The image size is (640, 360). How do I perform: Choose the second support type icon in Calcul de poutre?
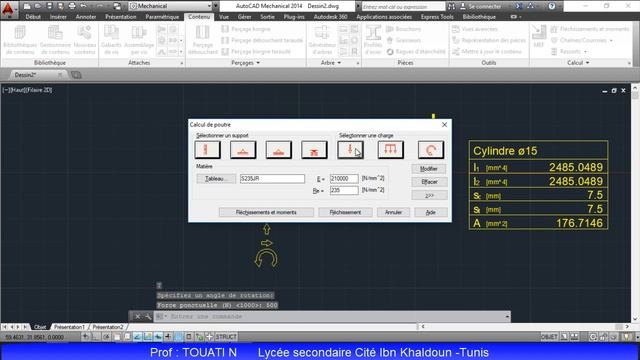(x=243, y=150)
